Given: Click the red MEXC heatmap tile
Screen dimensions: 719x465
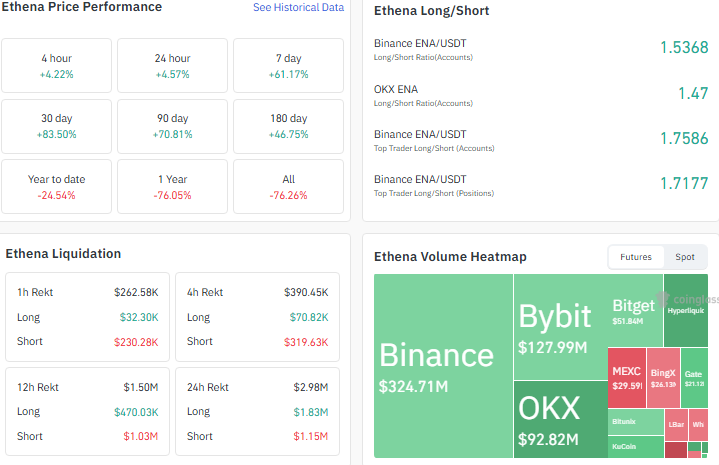Looking at the screenshot, I should (627, 378).
